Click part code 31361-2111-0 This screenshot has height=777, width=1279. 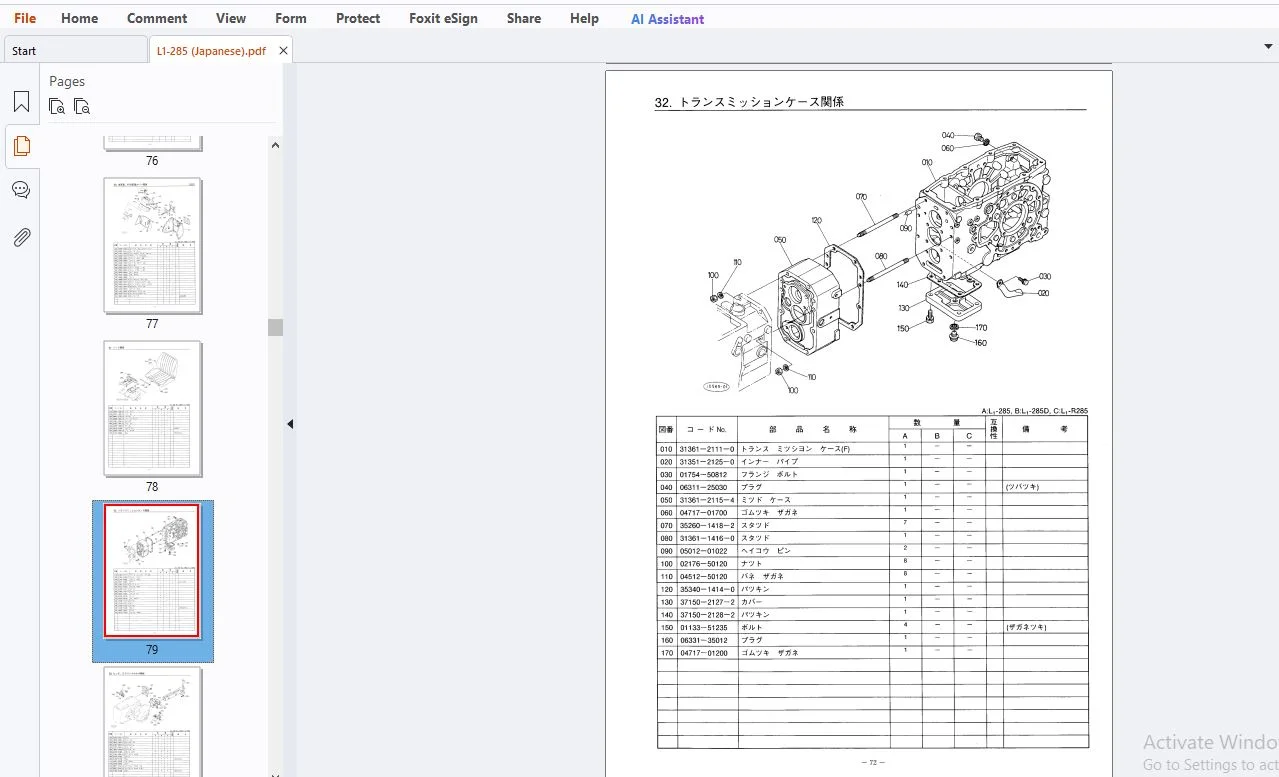pyautogui.click(x=707, y=449)
